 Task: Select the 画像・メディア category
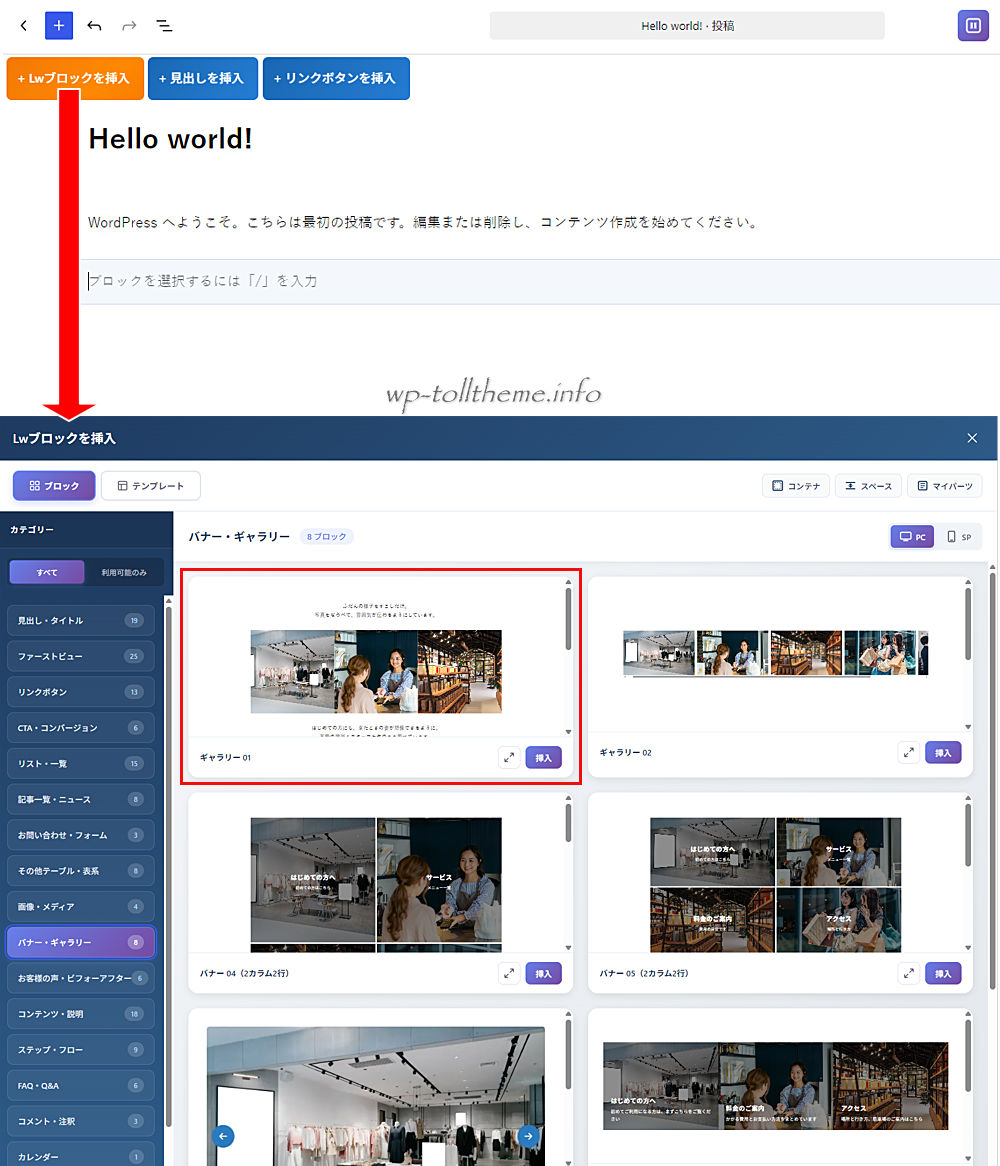[x=81, y=906]
